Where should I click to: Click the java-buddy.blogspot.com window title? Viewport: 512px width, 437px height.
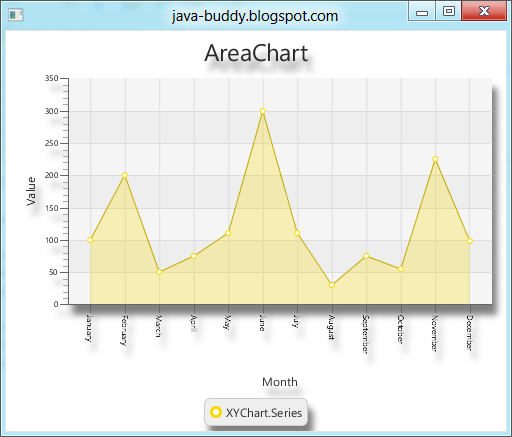(x=255, y=16)
